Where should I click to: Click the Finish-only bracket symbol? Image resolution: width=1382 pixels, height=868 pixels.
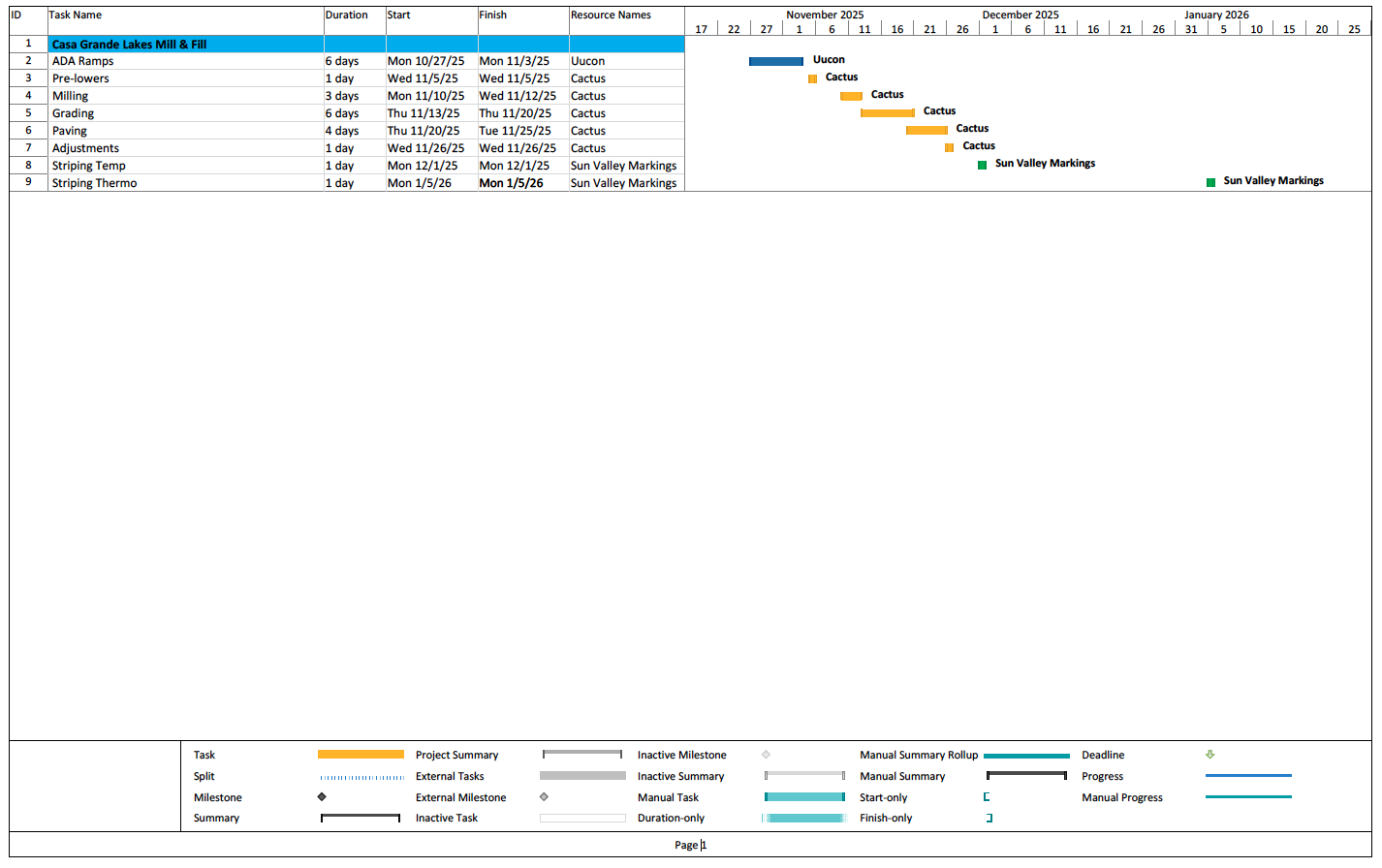pos(989,819)
